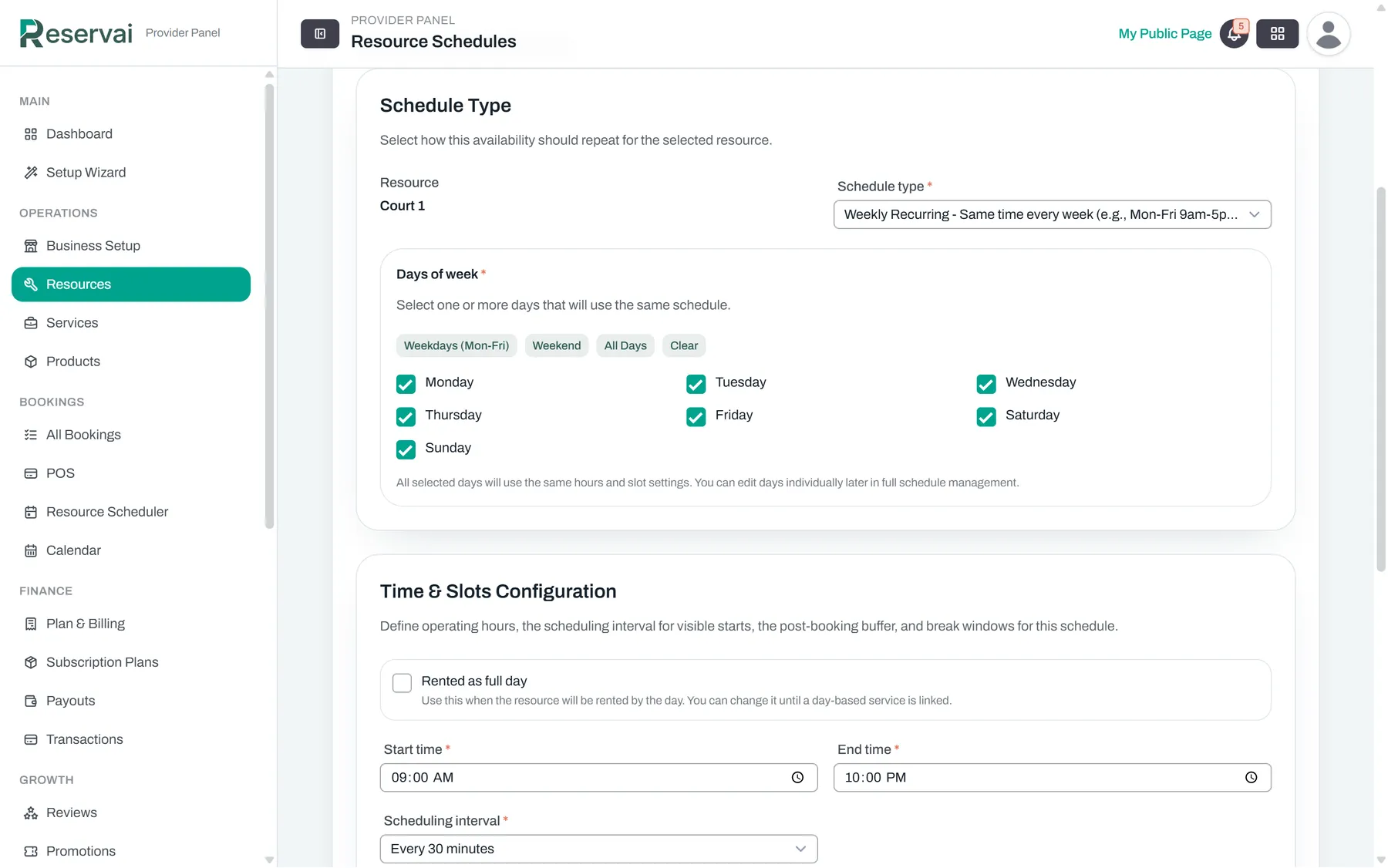Click the Resources wrench icon

[x=31, y=284]
